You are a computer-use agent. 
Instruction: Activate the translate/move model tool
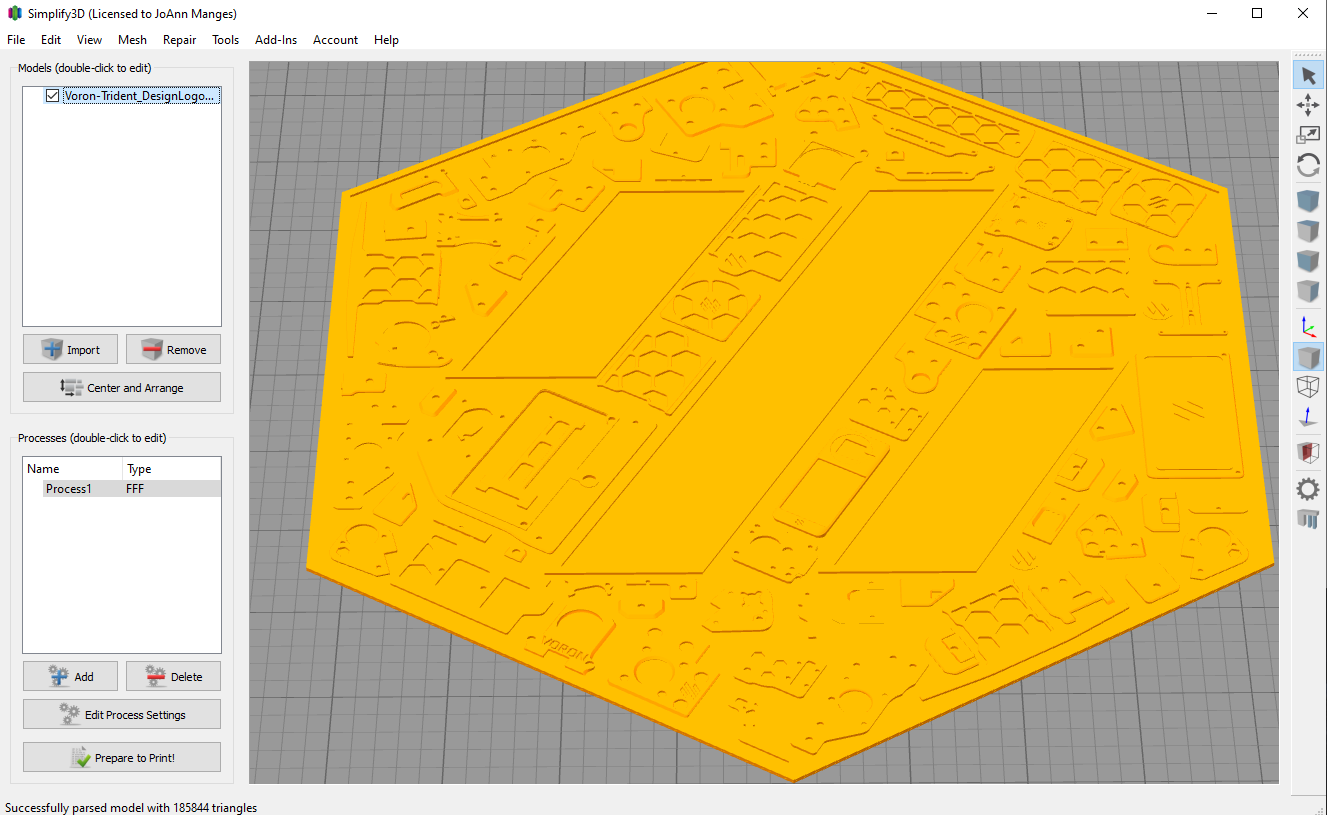pyautogui.click(x=1308, y=104)
